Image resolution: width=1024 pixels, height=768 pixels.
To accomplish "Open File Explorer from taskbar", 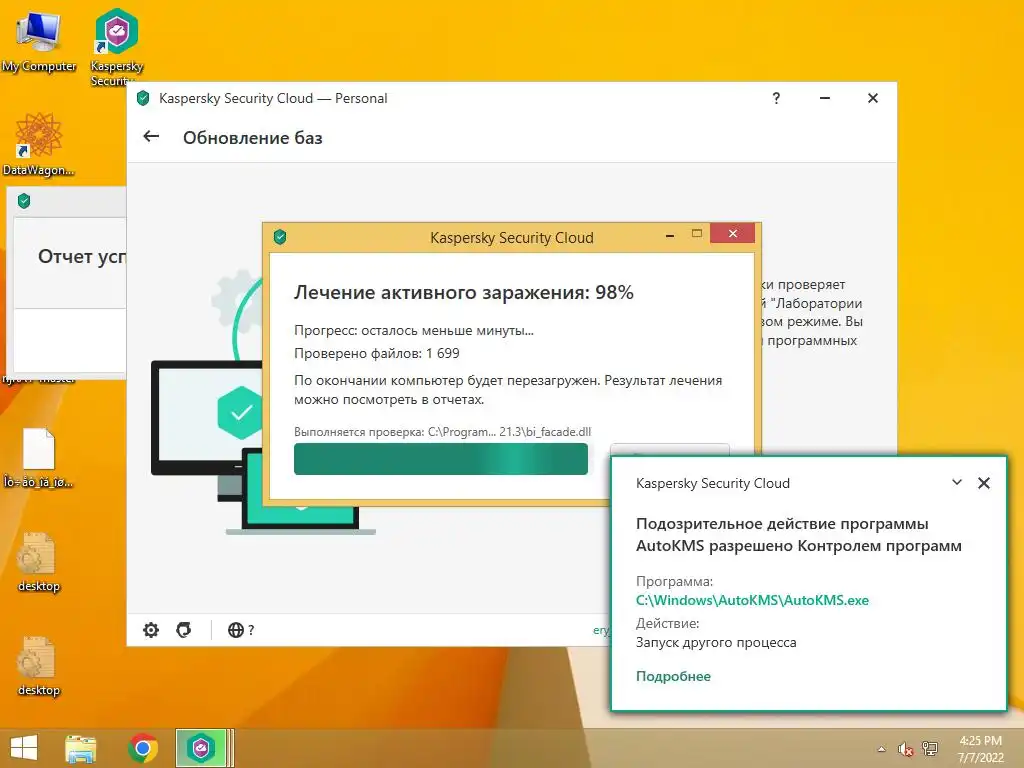I will click(80, 748).
